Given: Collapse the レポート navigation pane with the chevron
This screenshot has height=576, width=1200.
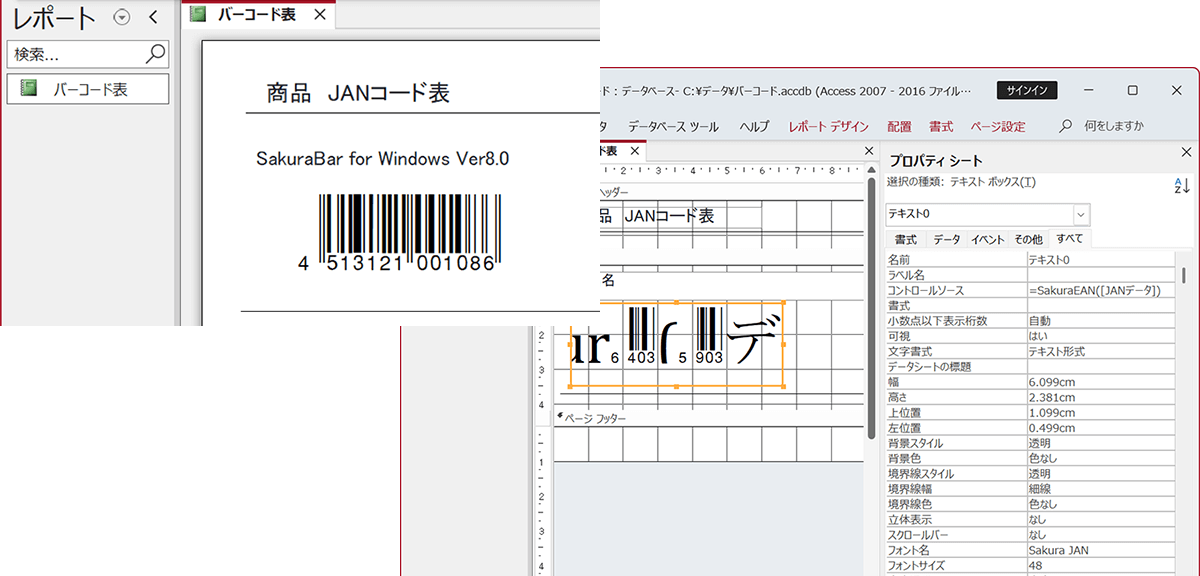Looking at the screenshot, I should point(153,16).
